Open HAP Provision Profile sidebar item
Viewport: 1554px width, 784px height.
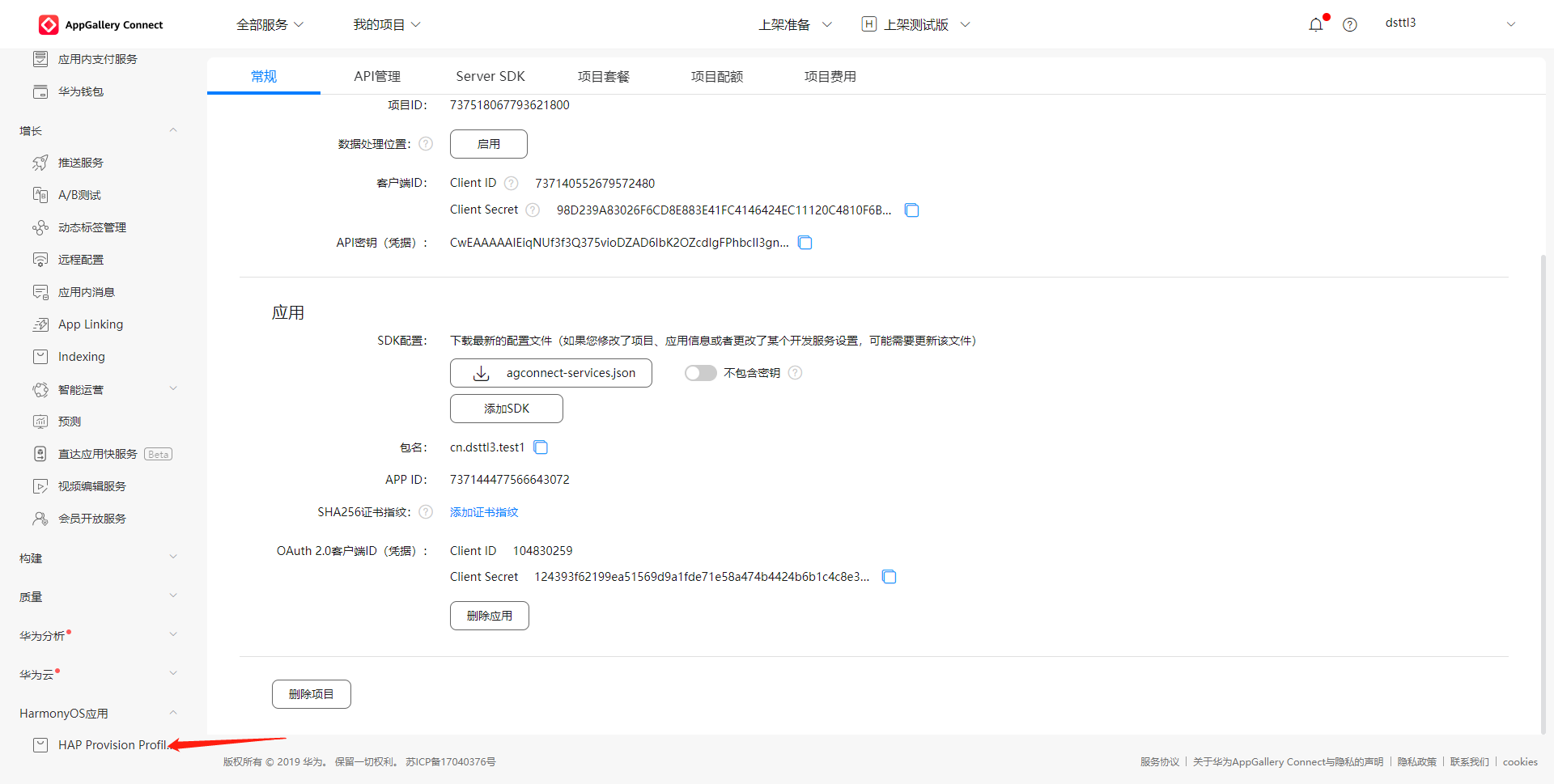pyautogui.click(x=101, y=745)
